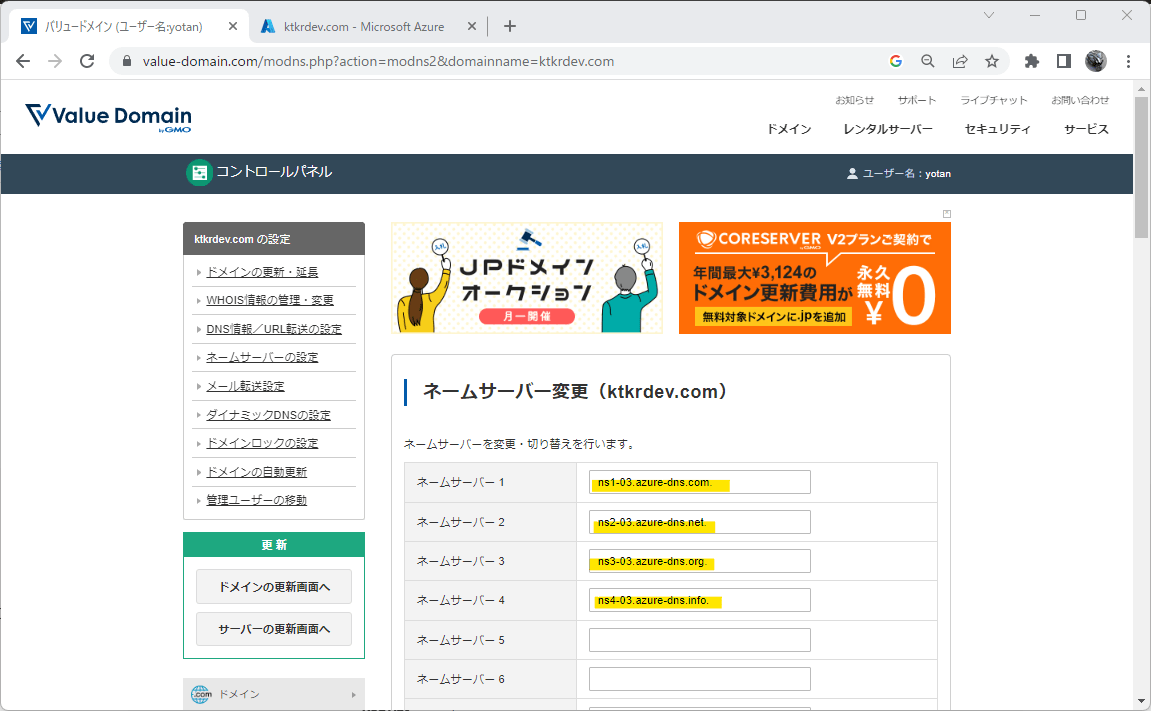1151x711 pixels.
Task: Open WHOIS情報の管理・変更 link
Action: (x=270, y=300)
